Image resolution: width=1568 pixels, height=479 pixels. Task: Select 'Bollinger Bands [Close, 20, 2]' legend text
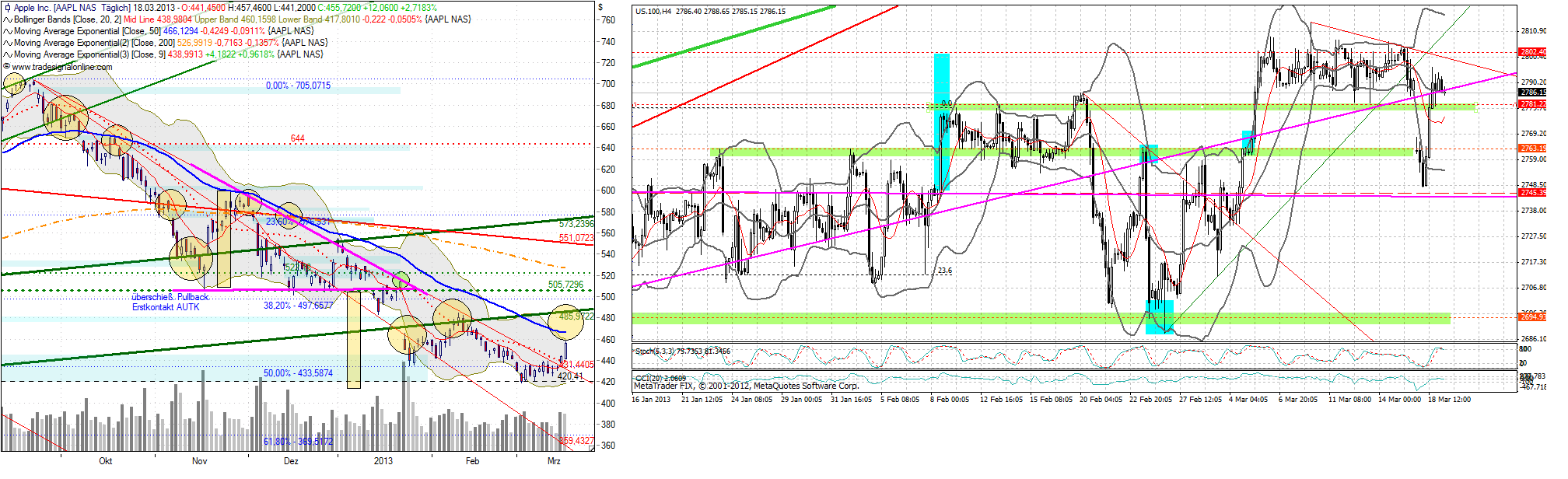pos(68,19)
